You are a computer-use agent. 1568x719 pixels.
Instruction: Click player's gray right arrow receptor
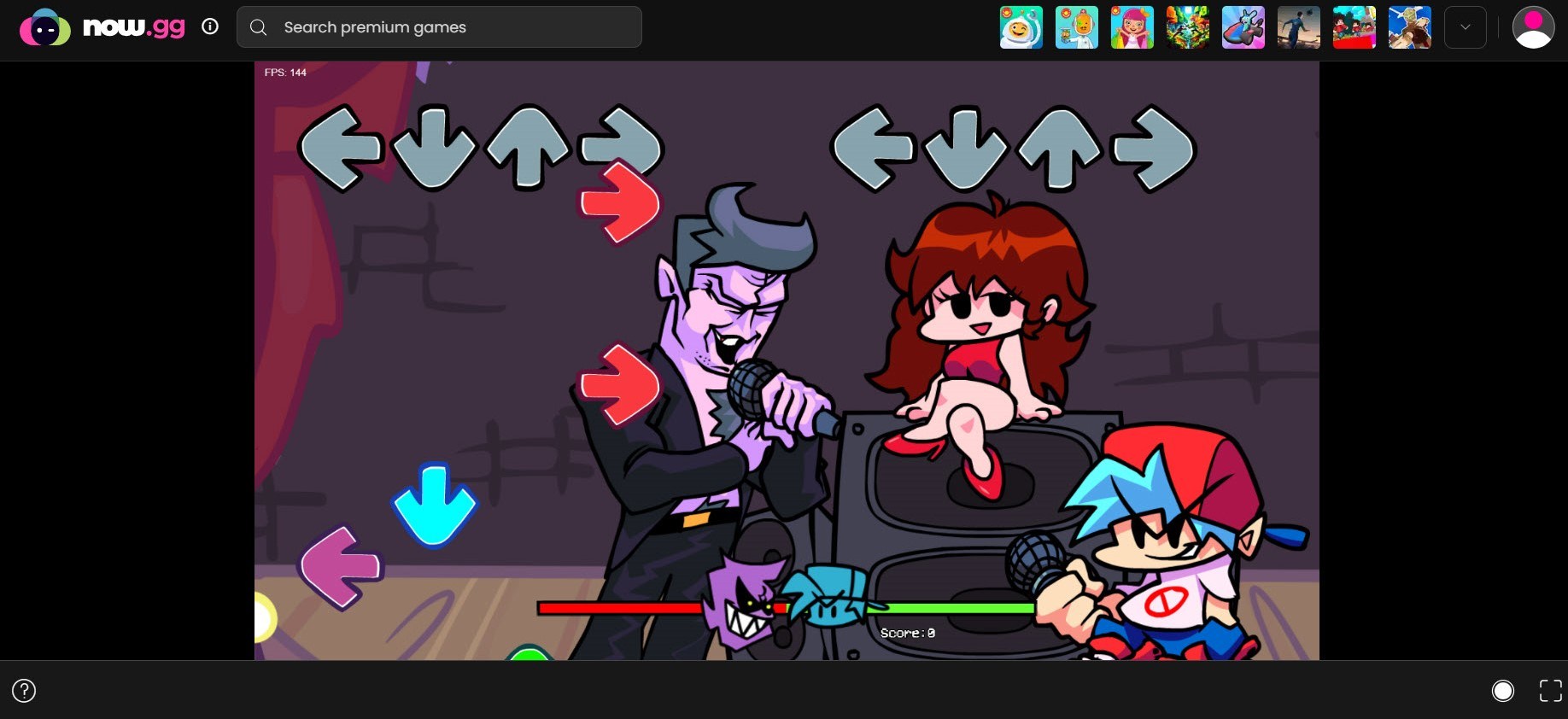pos(1153,148)
